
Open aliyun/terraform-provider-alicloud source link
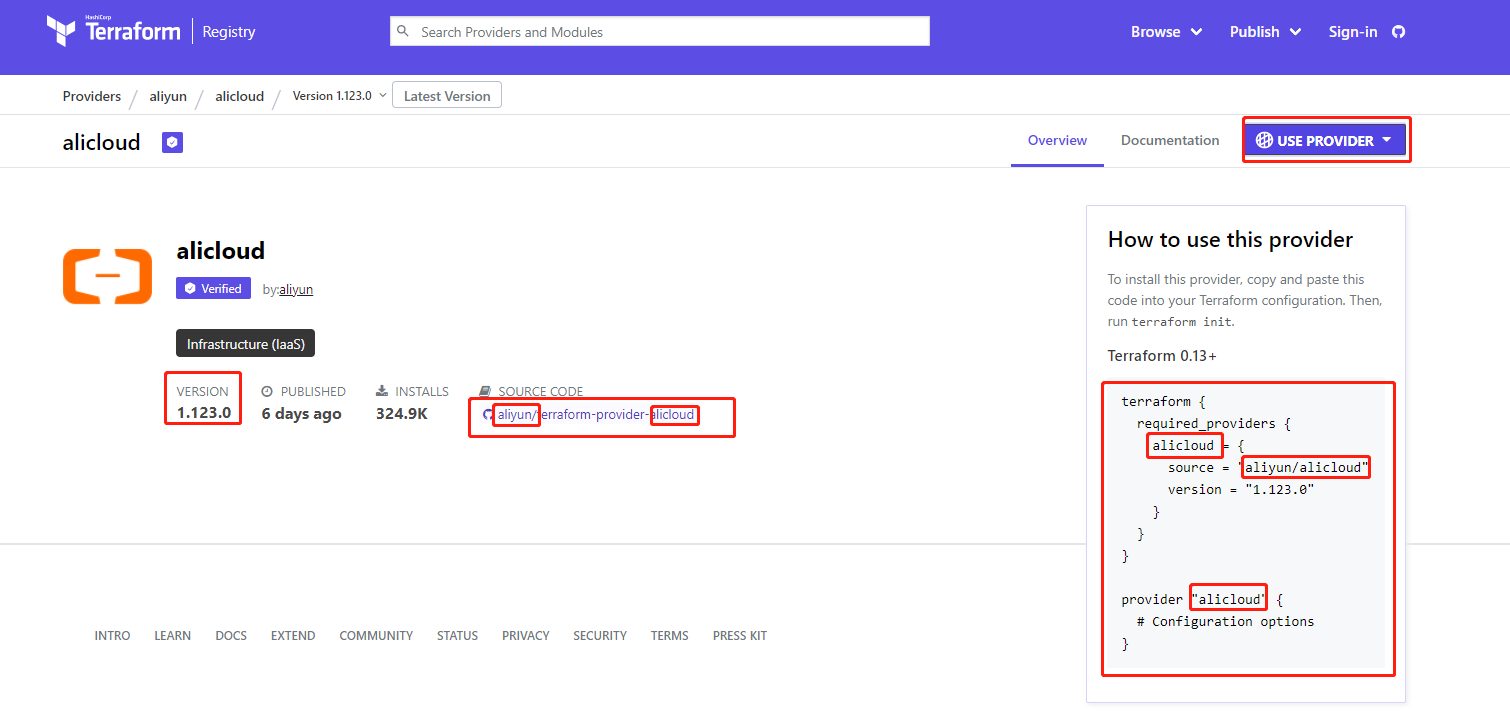596,414
